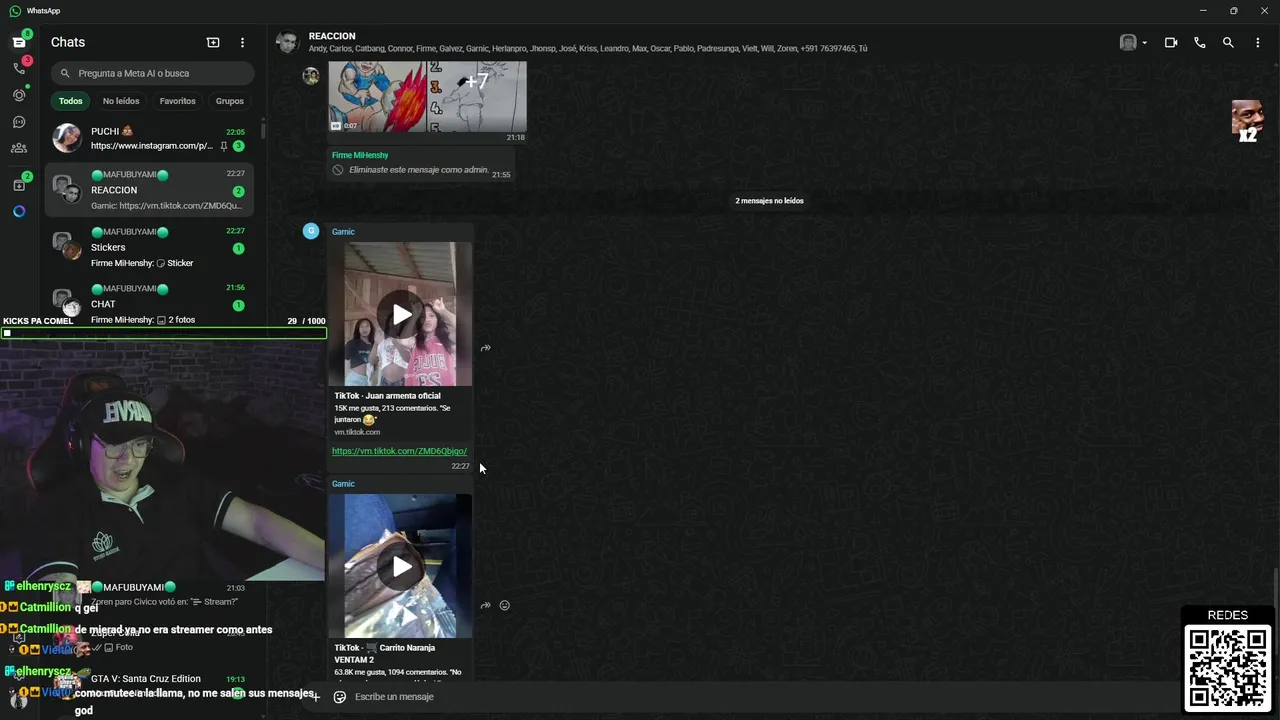Open the Stickers group chat
The height and width of the screenshot is (720, 1280).
click(x=150, y=247)
